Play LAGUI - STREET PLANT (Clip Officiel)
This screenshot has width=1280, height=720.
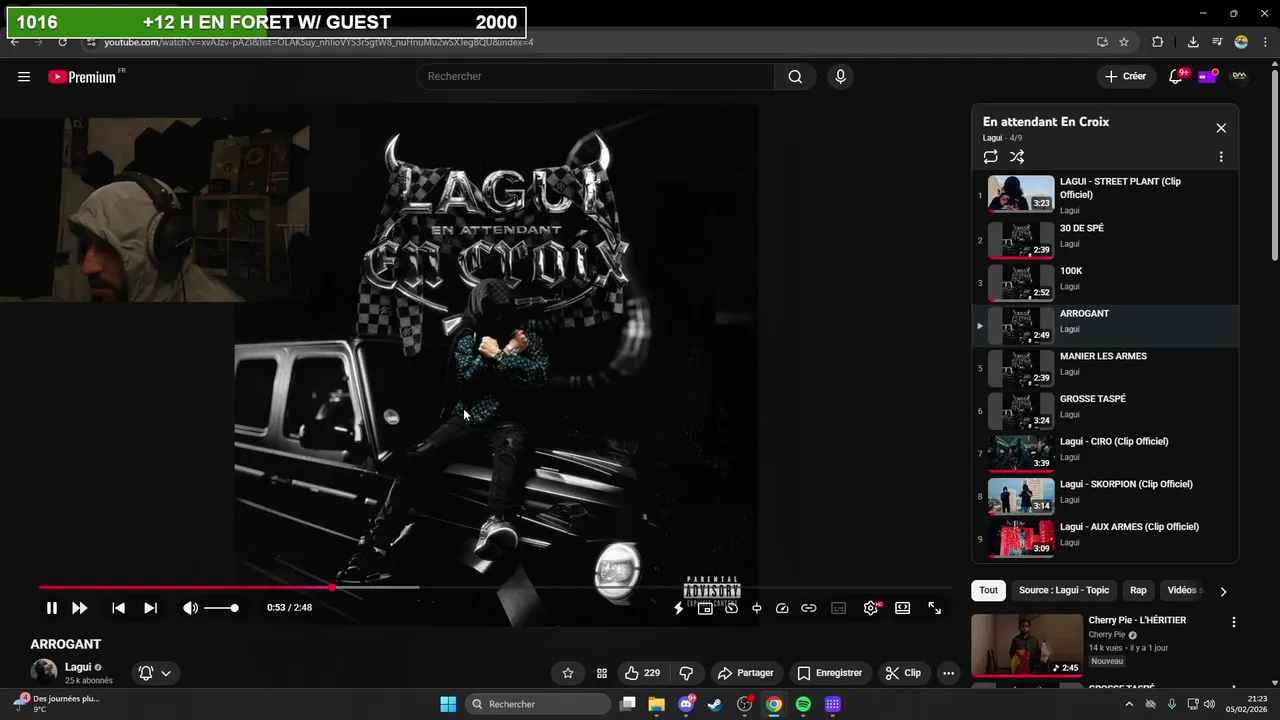click(1105, 194)
